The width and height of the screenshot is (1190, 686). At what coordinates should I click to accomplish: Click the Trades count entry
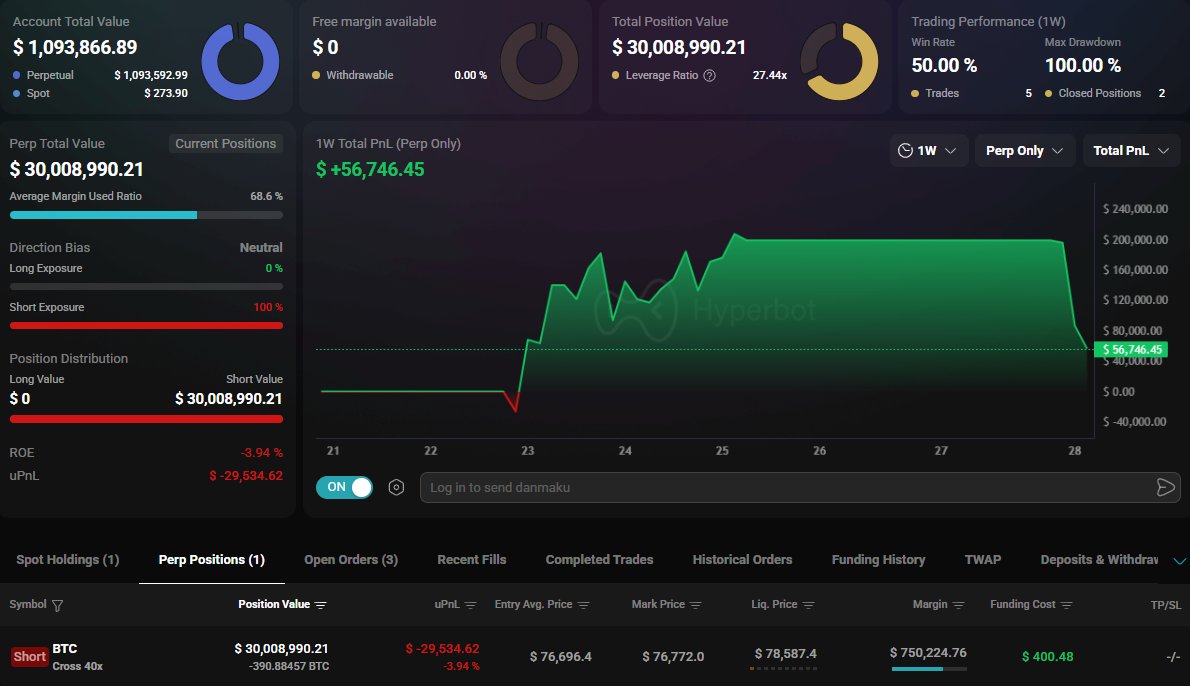971,93
